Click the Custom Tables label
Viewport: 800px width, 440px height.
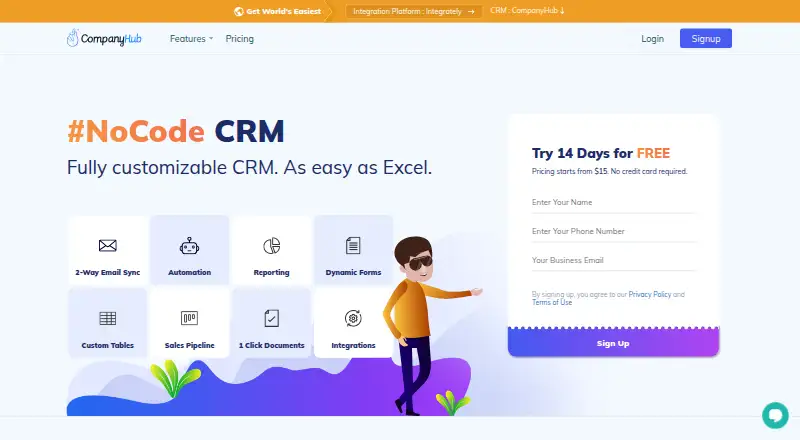click(x=108, y=346)
